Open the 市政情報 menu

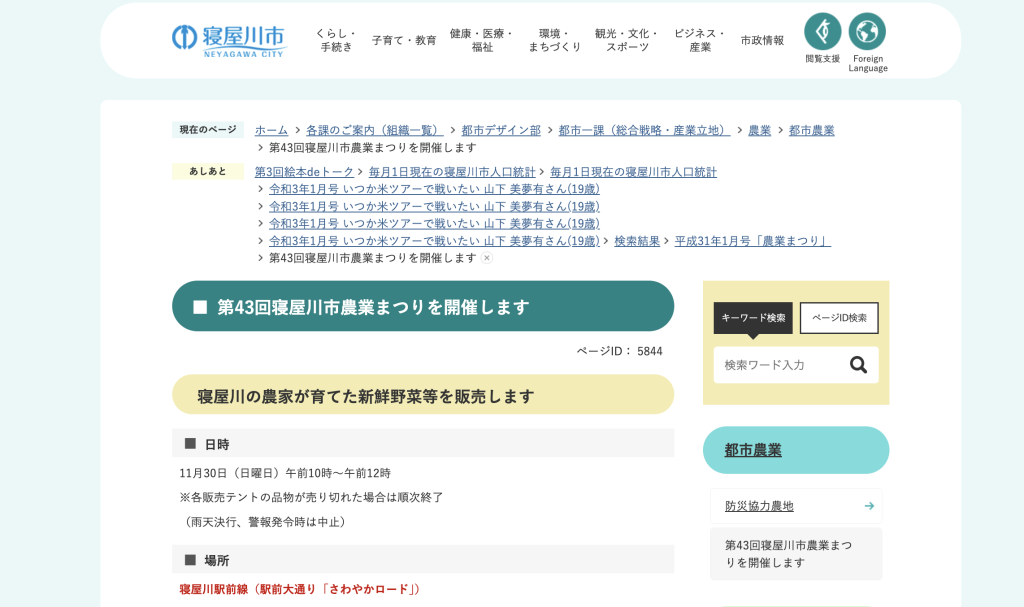pyautogui.click(x=762, y=40)
